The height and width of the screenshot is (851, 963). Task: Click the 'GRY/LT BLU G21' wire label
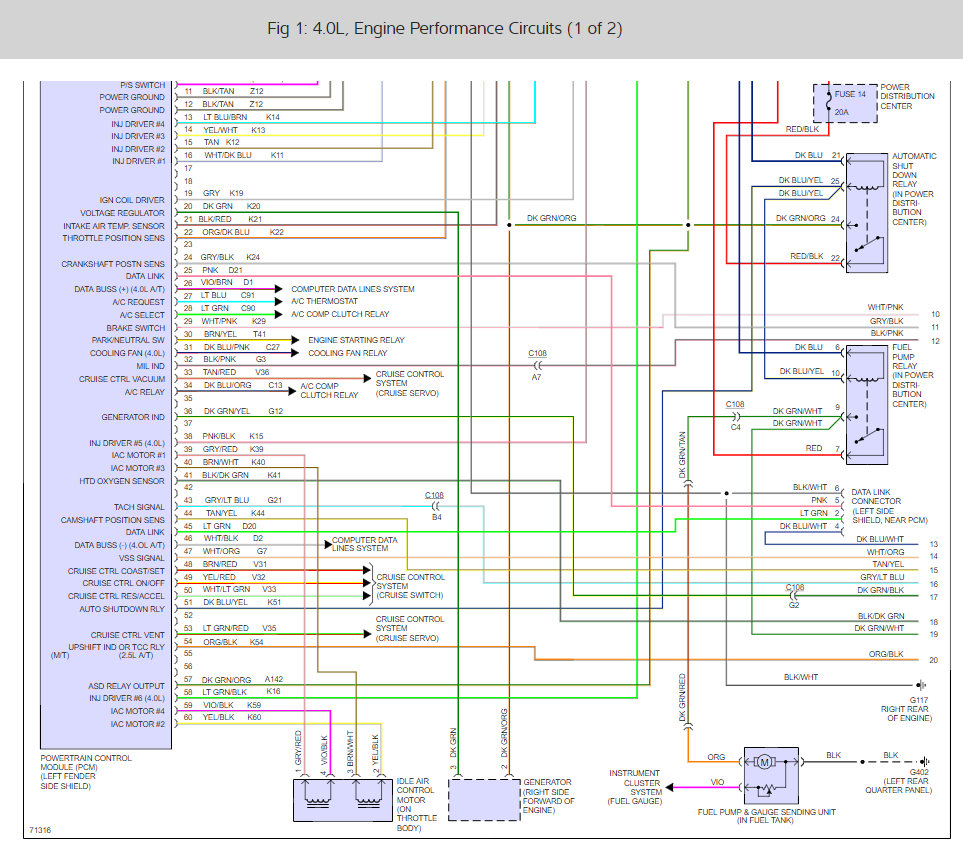(243, 500)
